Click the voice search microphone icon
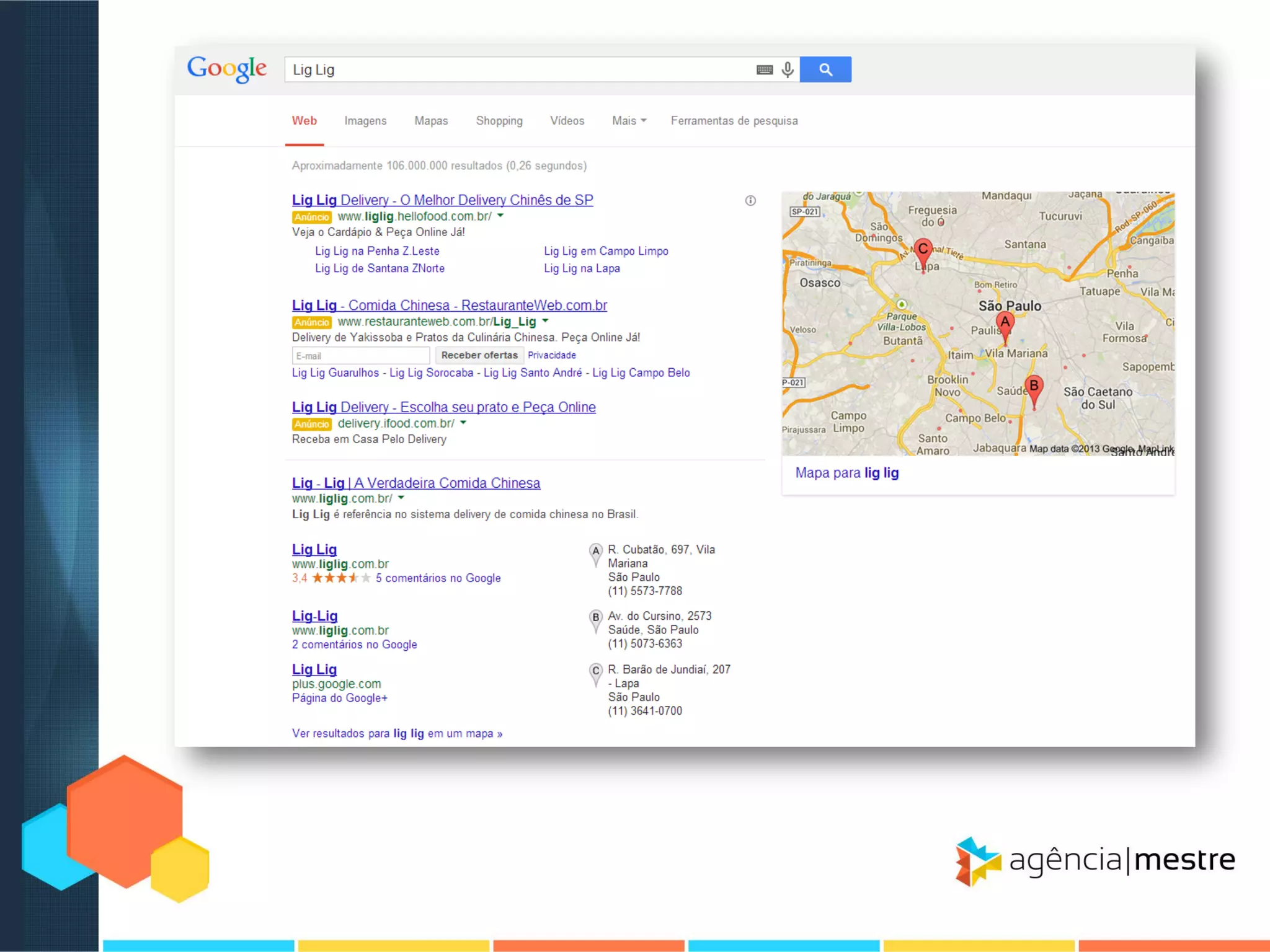 tap(788, 69)
